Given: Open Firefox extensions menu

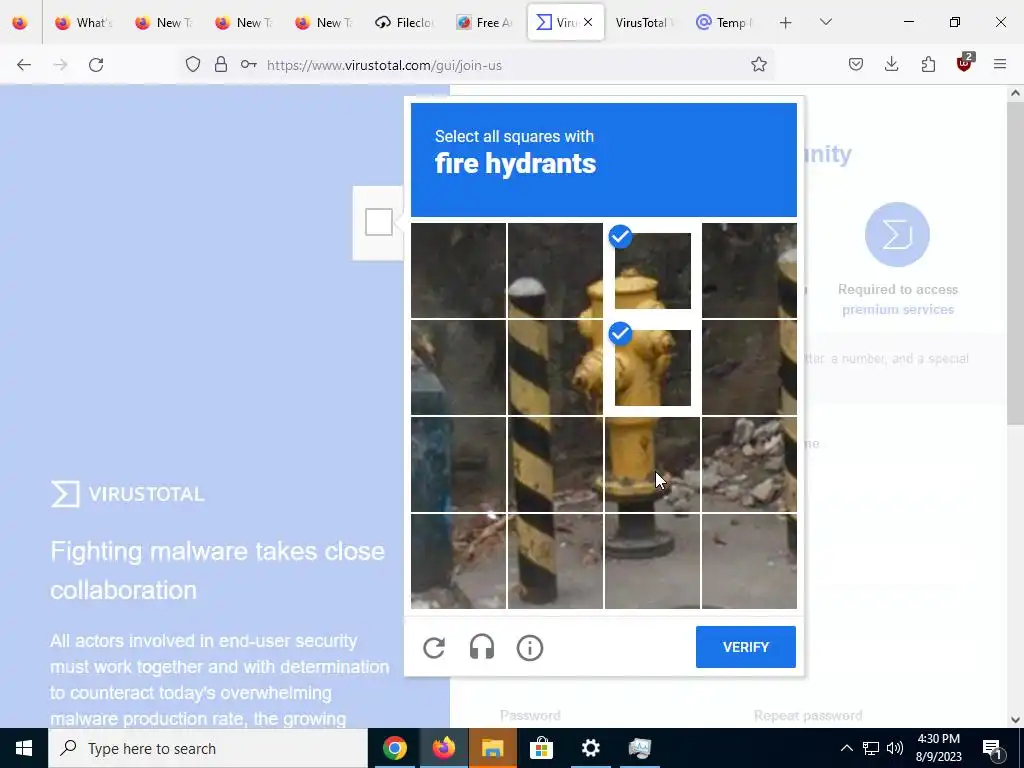Looking at the screenshot, I should [x=928, y=64].
